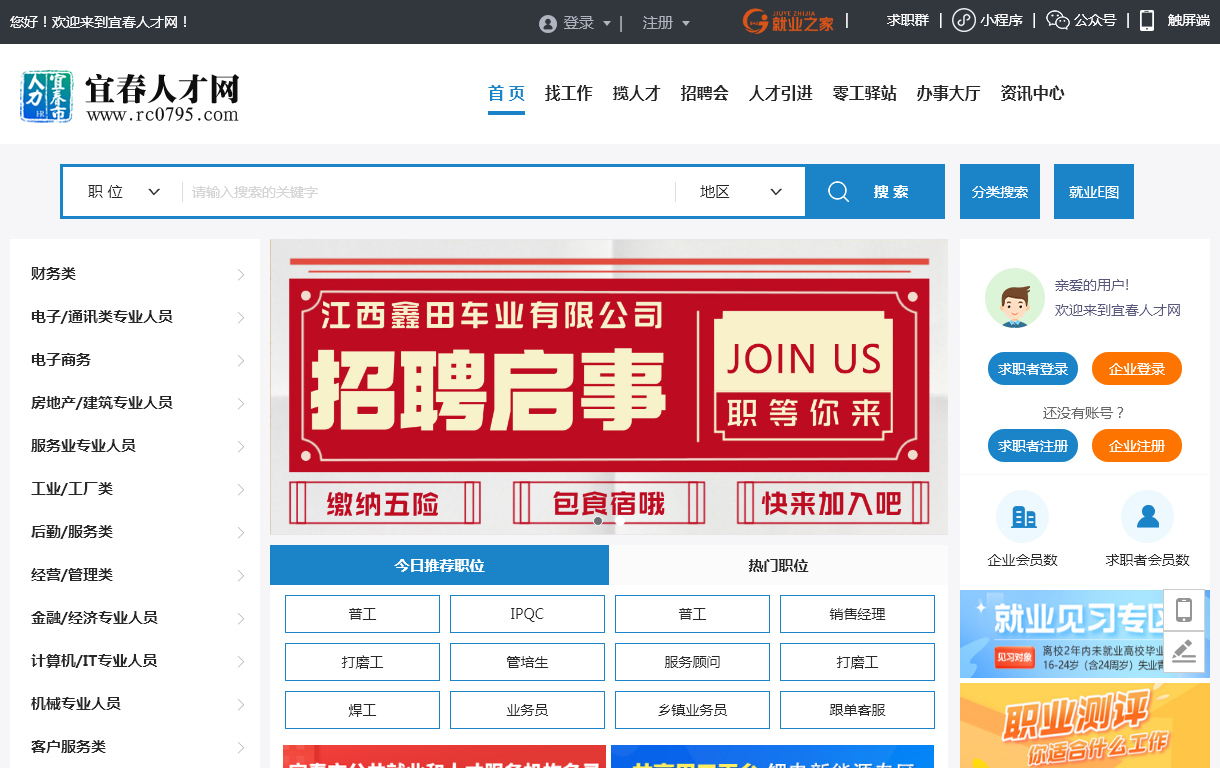Select the first carousel indicator dot on banner
Image resolution: width=1220 pixels, height=768 pixels.
coord(598,521)
